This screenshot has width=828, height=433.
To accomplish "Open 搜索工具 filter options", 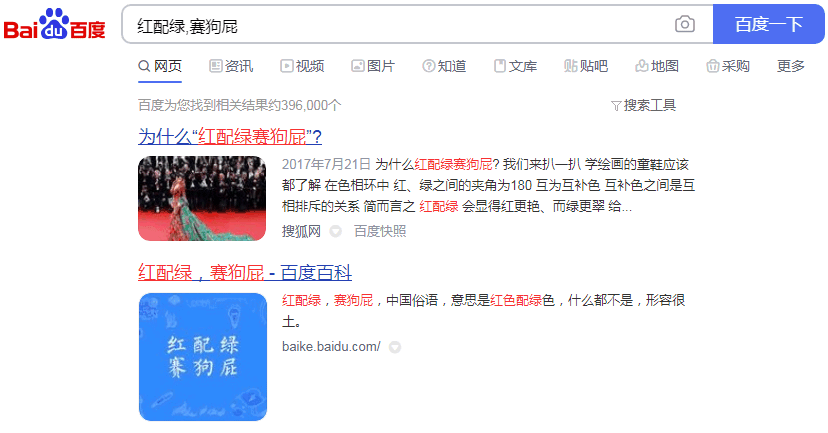I will coord(643,106).
